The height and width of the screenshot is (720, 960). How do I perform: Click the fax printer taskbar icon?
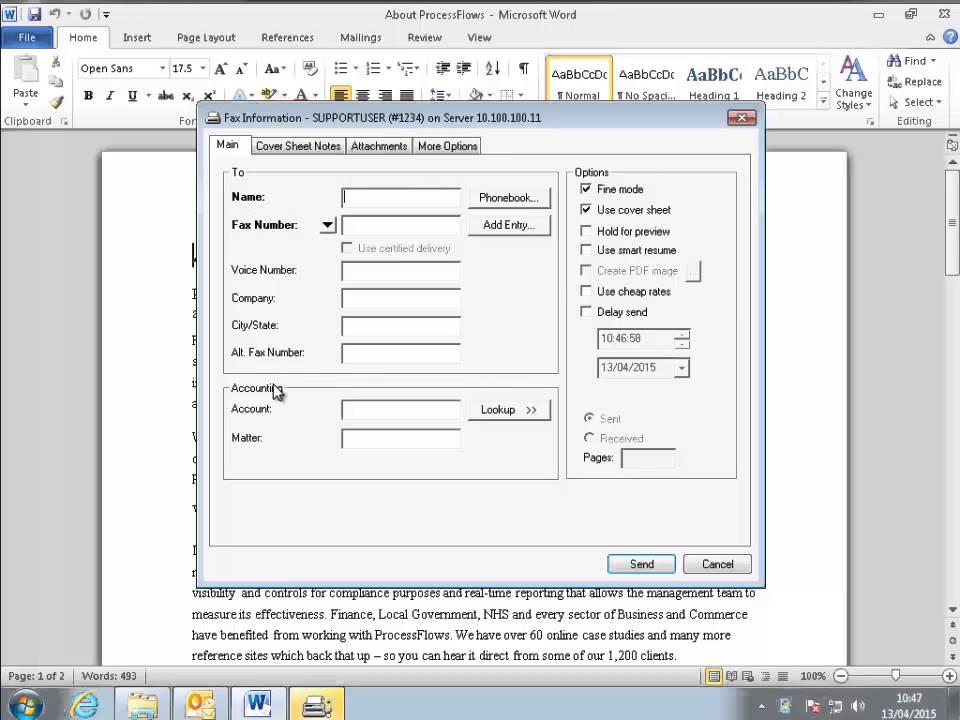pos(316,705)
